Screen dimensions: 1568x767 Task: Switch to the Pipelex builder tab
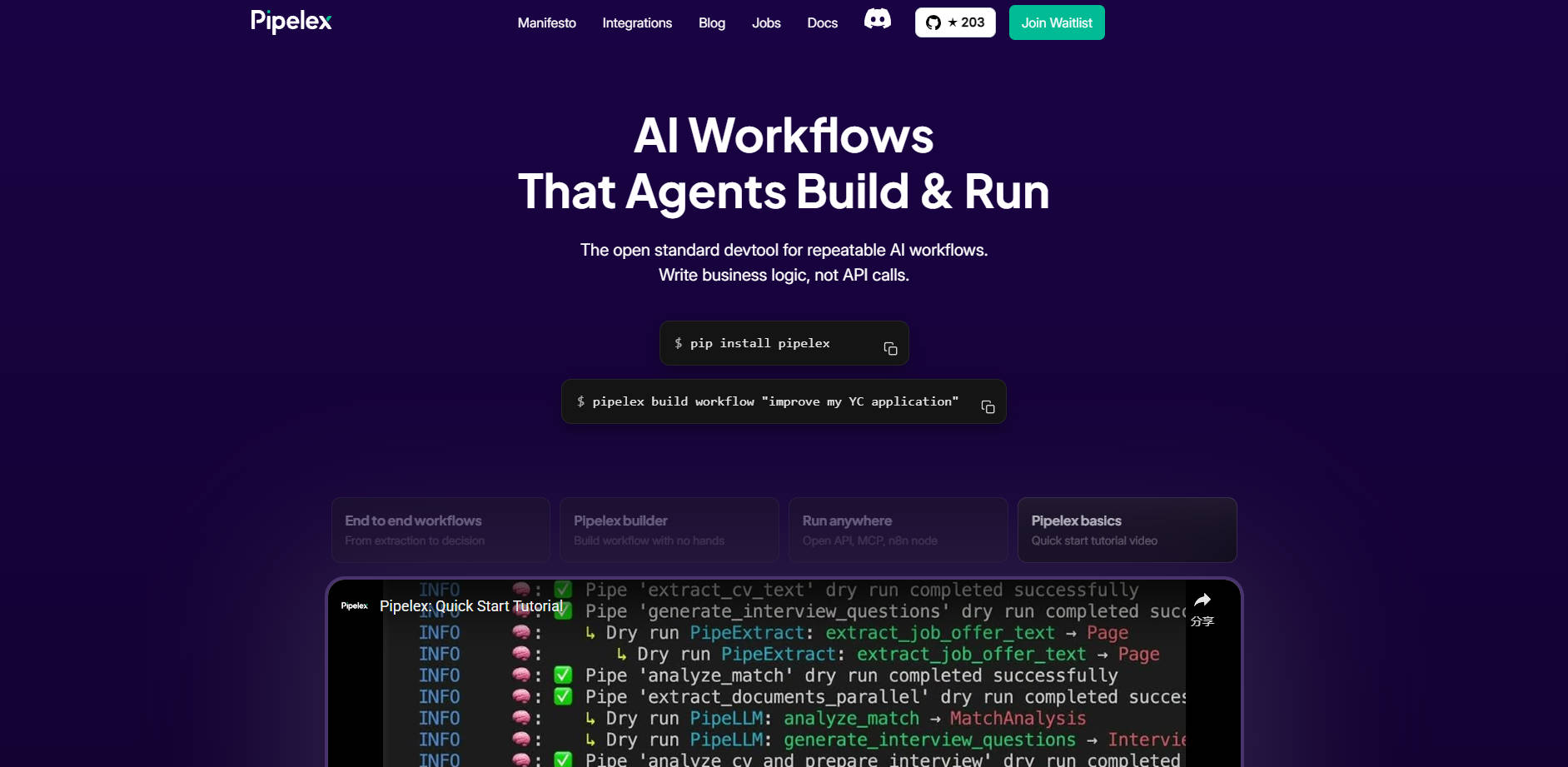[x=669, y=530]
